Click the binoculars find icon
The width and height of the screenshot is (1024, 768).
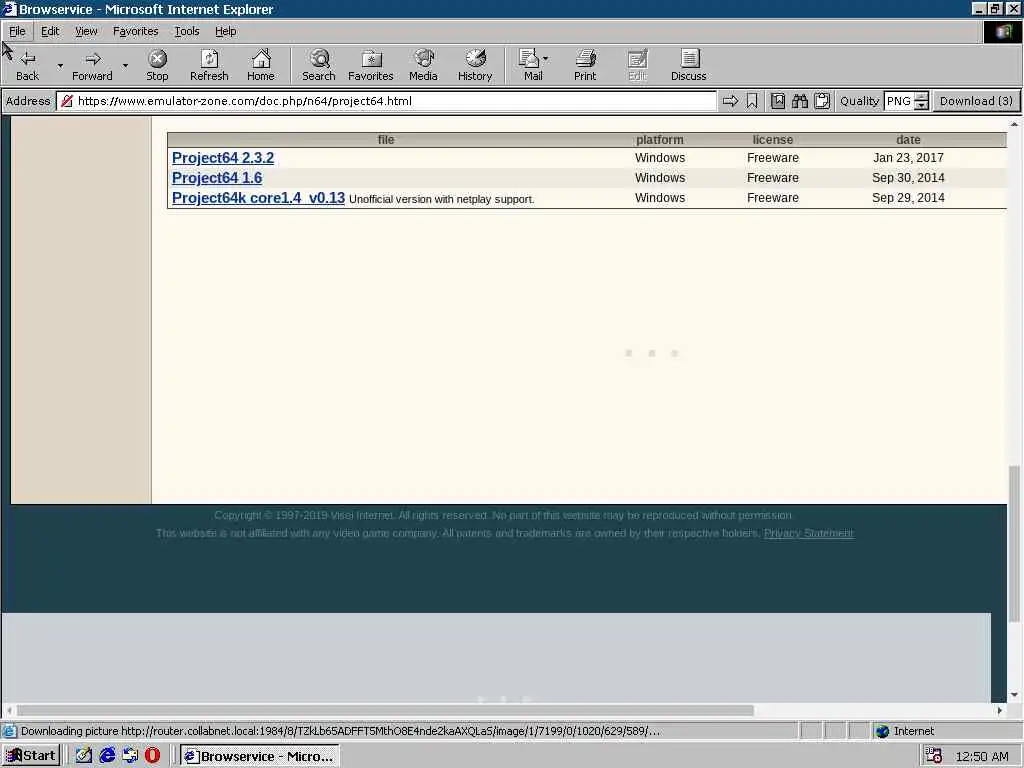pyautogui.click(x=800, y=101)
